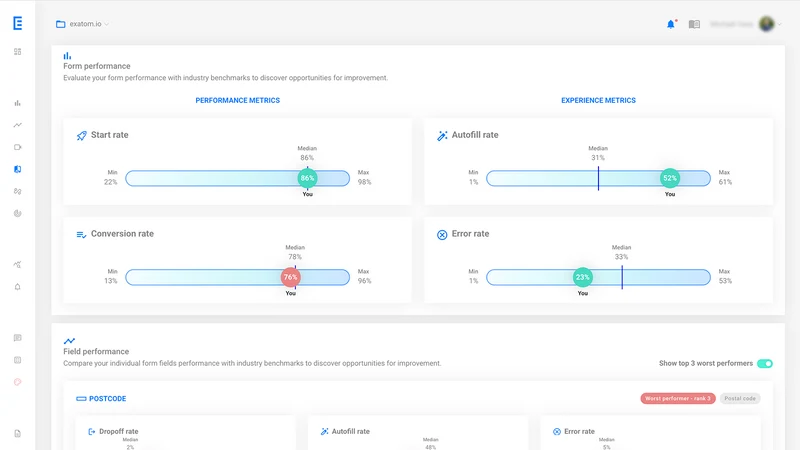This screenshot has width=800, height=450.
Task: Click the folder icon beside exatom.io
Action: (x=61, y=24)
